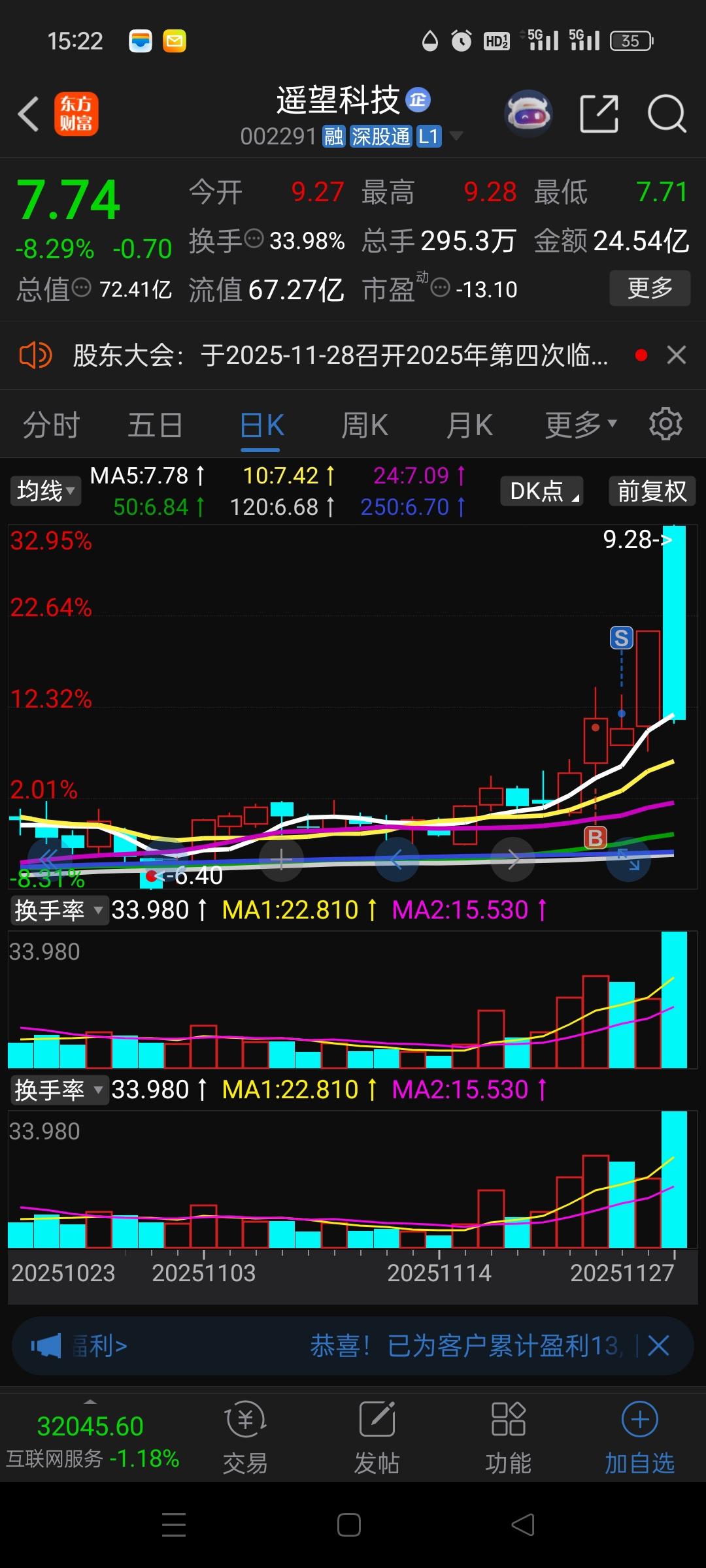Screen dimensions: 706x1568
Task: Tap the MA5:7.78 moving average value
Action: pos(148,476)
